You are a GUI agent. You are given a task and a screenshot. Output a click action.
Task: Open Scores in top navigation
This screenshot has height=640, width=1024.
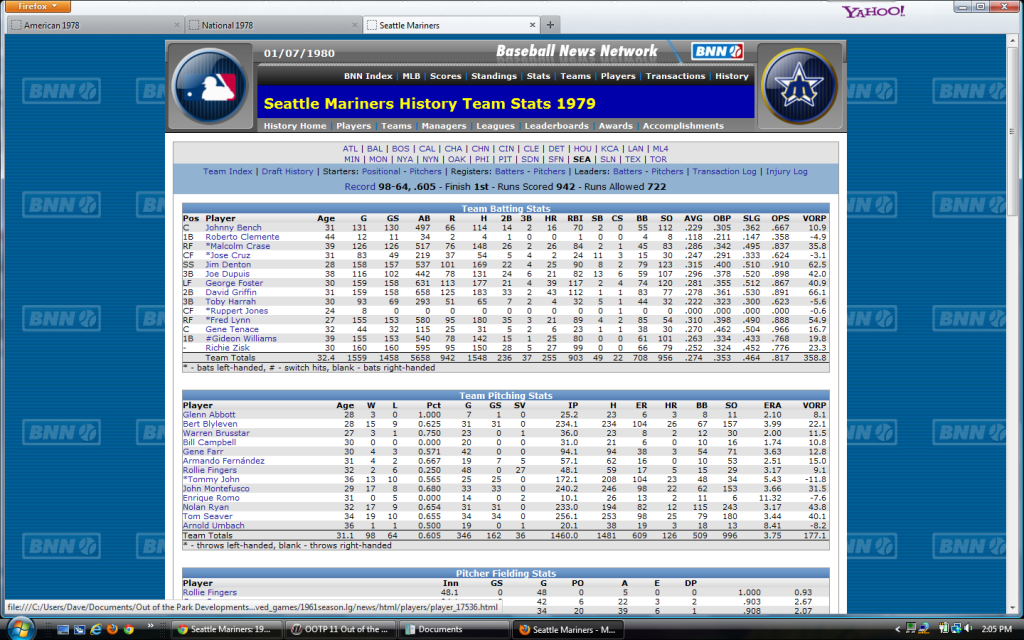tap(445, 76)
